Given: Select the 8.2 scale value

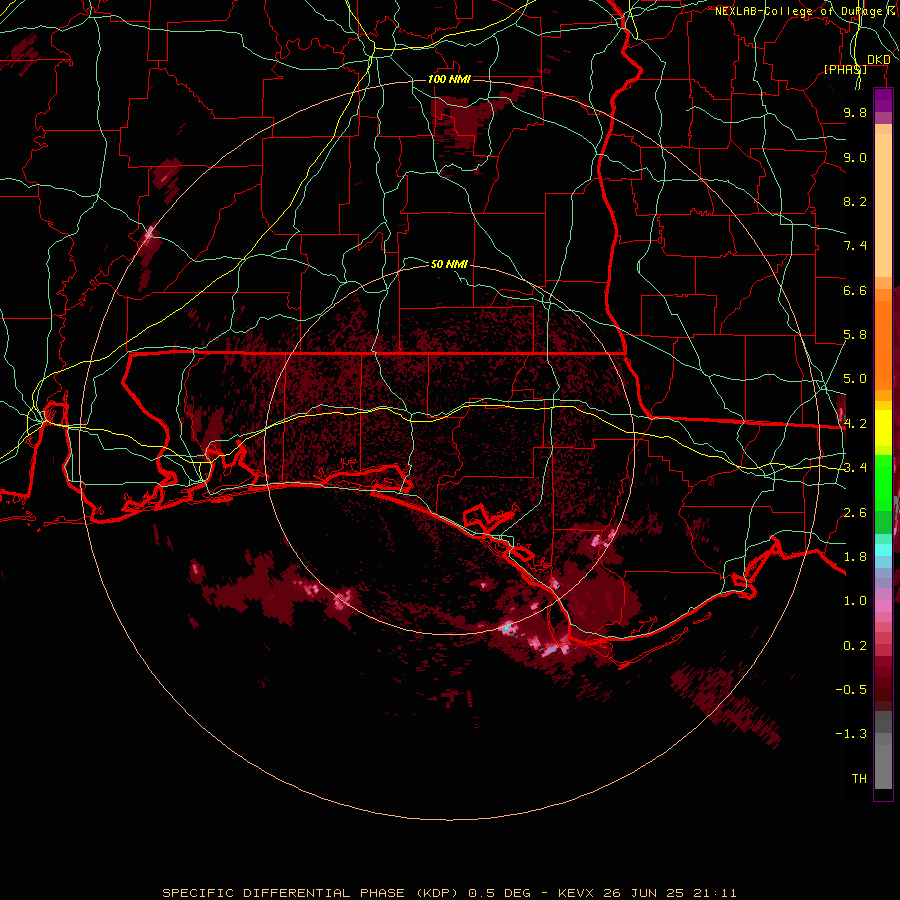Looking at the screenshot, I should [855, 201].
